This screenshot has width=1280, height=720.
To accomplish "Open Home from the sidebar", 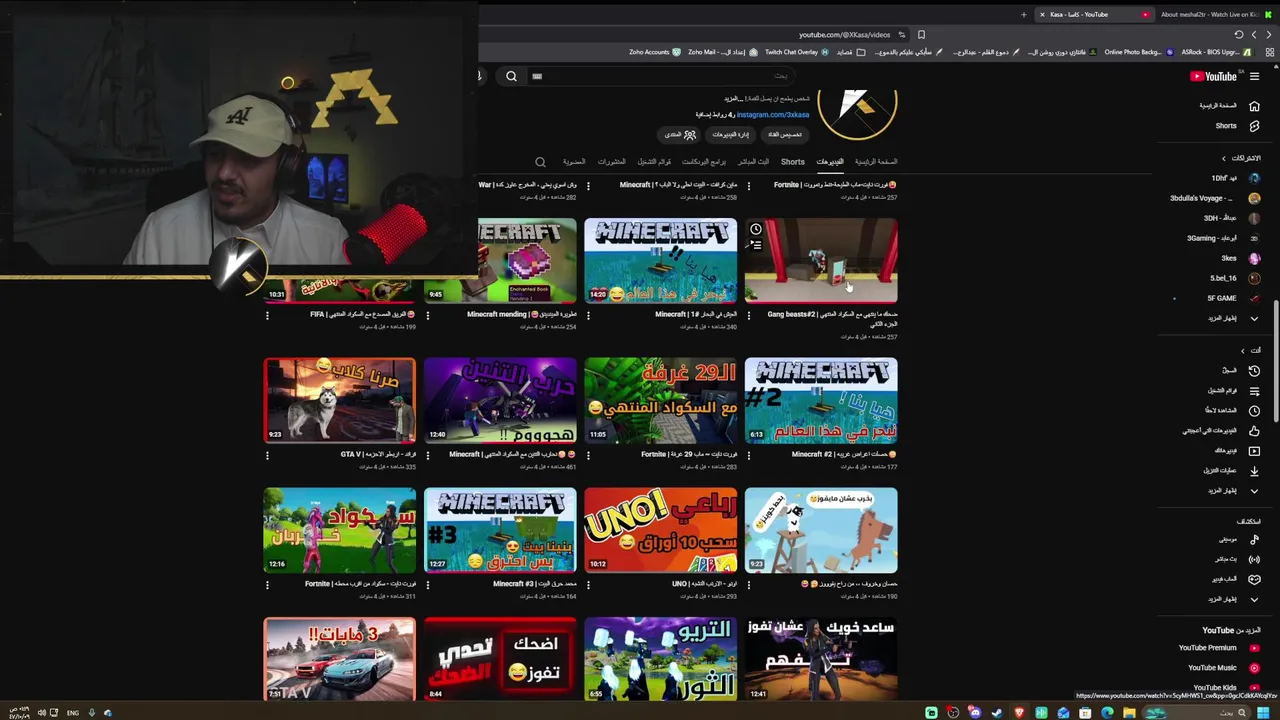I will click(x=1229, y=106).
